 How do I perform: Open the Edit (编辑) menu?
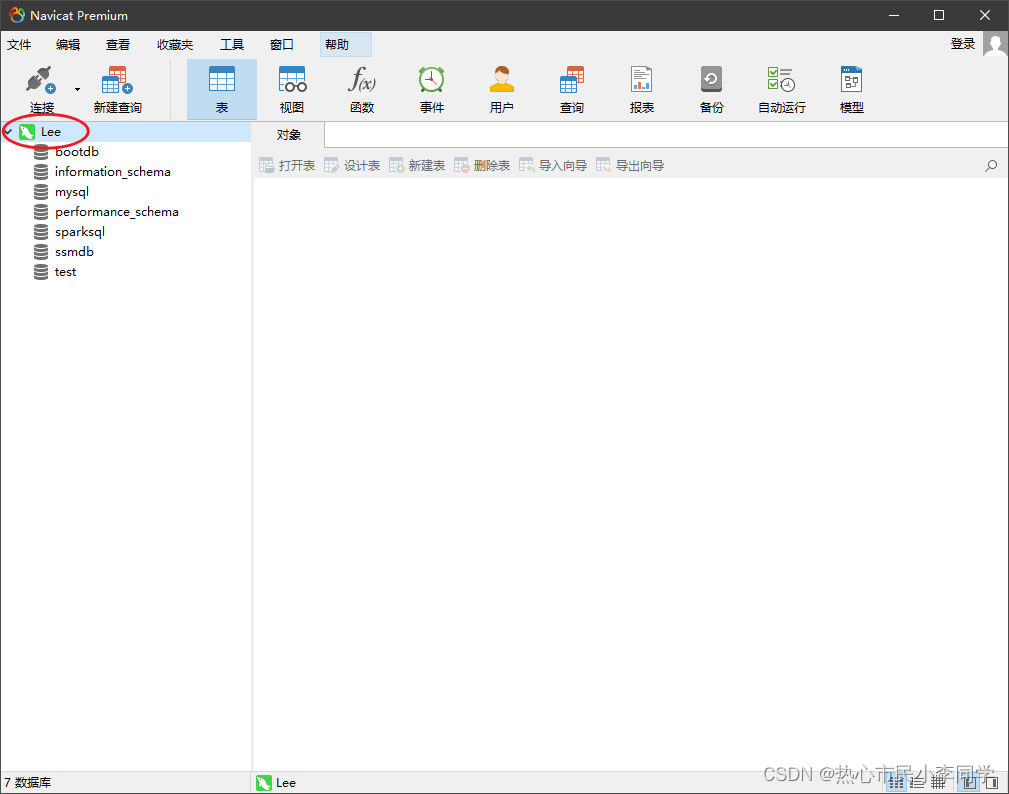pos(68,44)
